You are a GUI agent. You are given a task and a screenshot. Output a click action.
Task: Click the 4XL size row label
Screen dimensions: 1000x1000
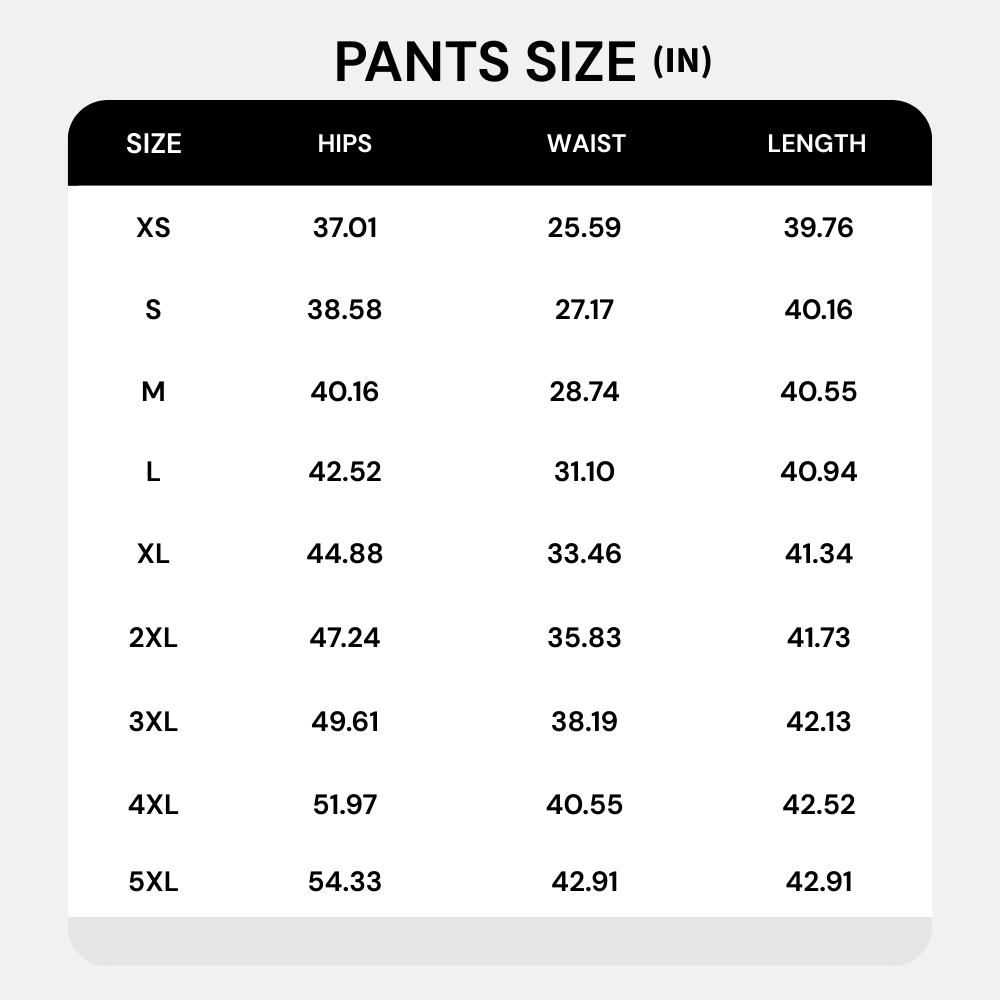153,805
